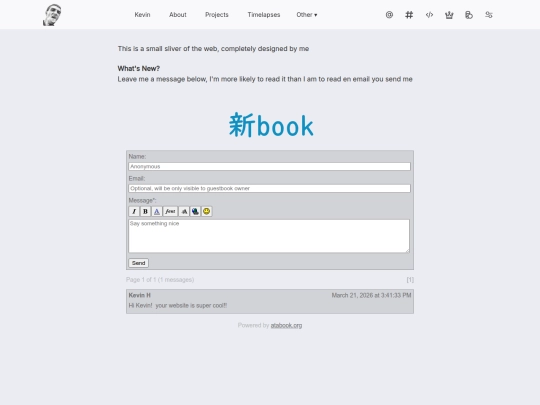The width and height of the screenshot is (540, 405).
Task: Click the Send button
Action: 138,263
